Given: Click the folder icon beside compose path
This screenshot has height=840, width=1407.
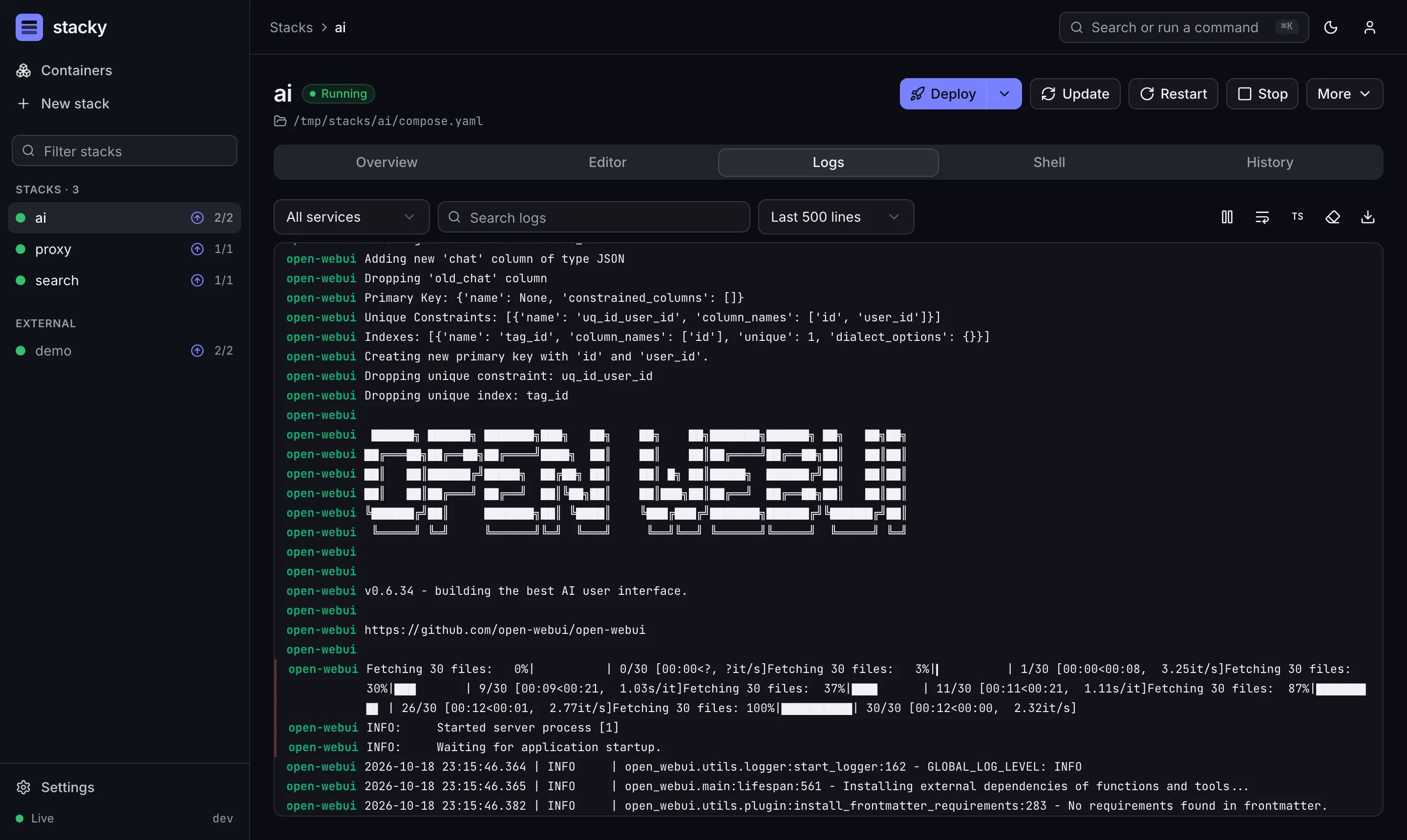Looking at the screenshot, I should [280, 121].
